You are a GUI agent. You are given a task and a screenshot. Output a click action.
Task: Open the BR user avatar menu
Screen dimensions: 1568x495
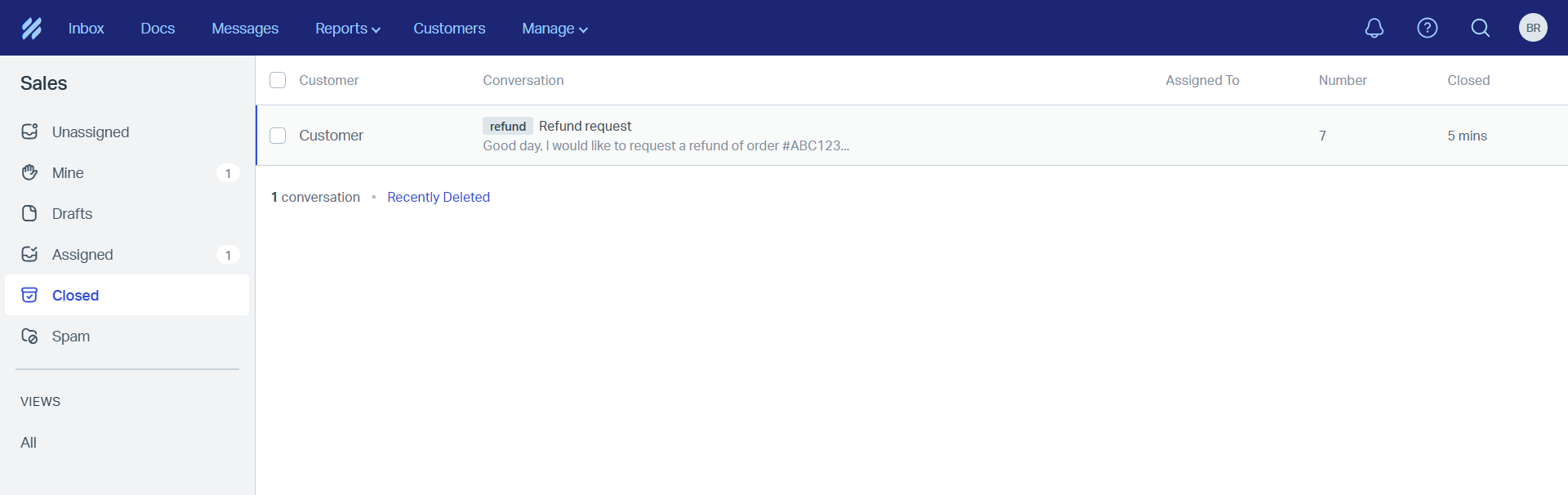[1533, 29]
